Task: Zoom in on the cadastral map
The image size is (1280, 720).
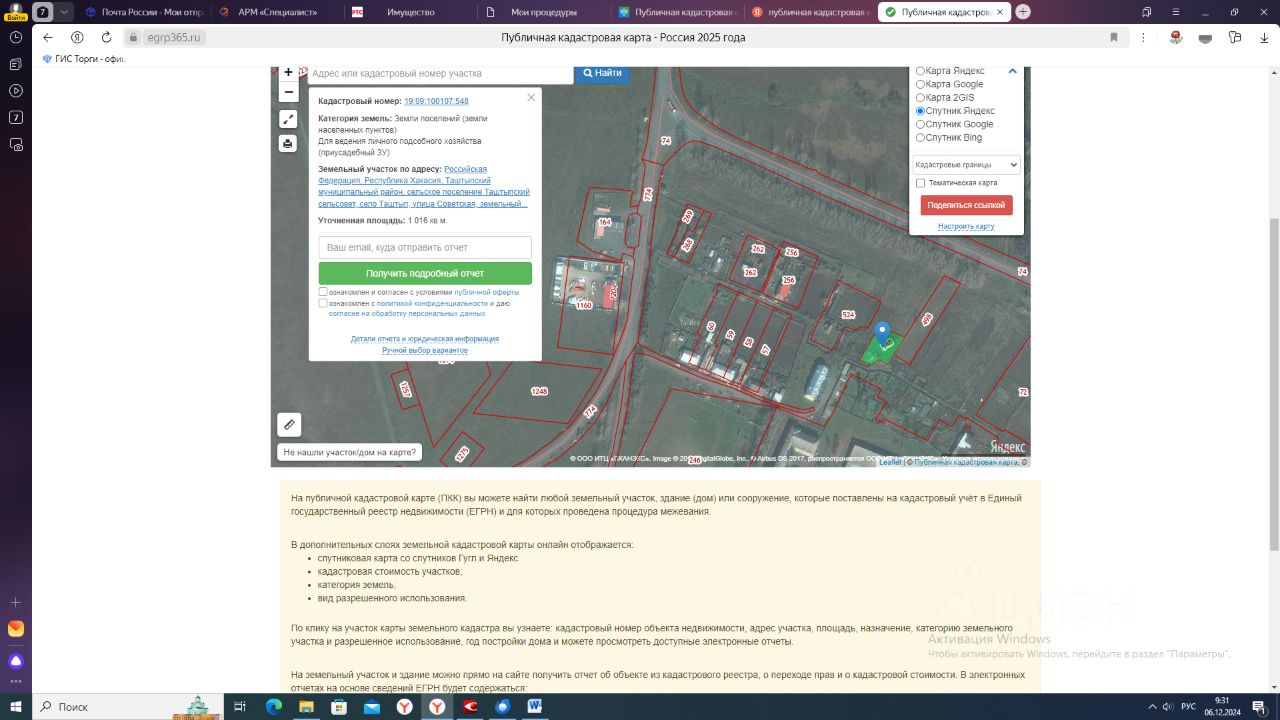Action: [288, 73]
